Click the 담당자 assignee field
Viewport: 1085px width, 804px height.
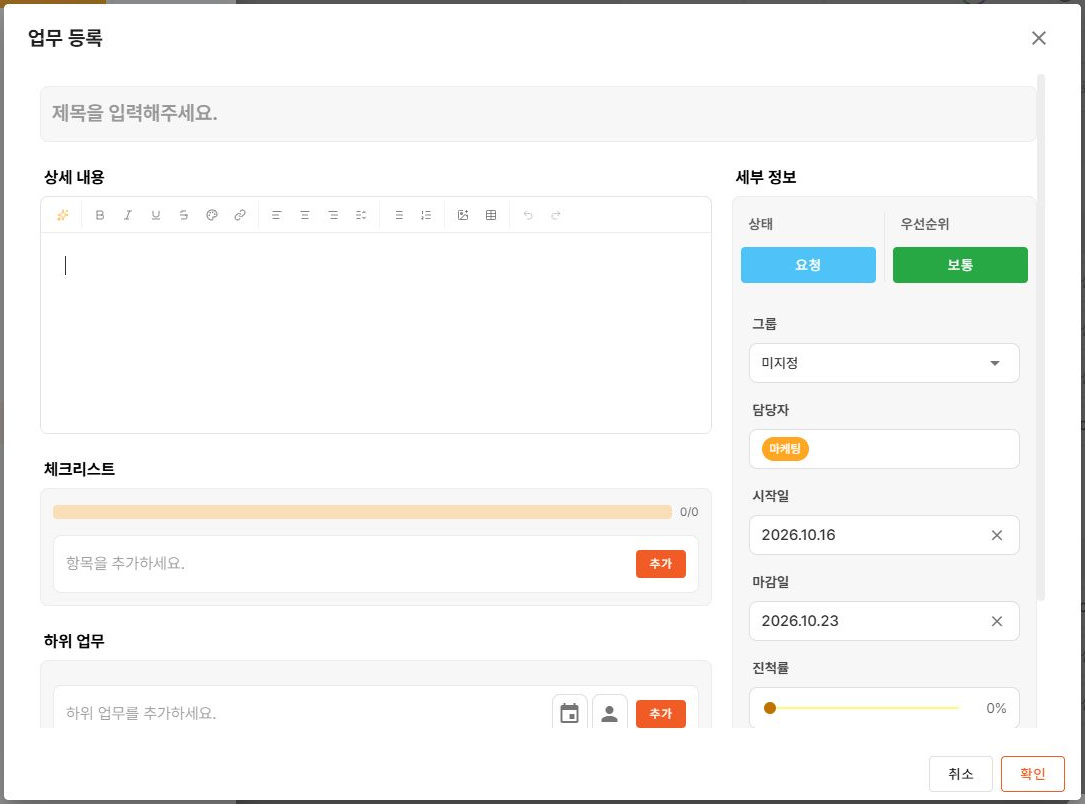pos(884,449)
